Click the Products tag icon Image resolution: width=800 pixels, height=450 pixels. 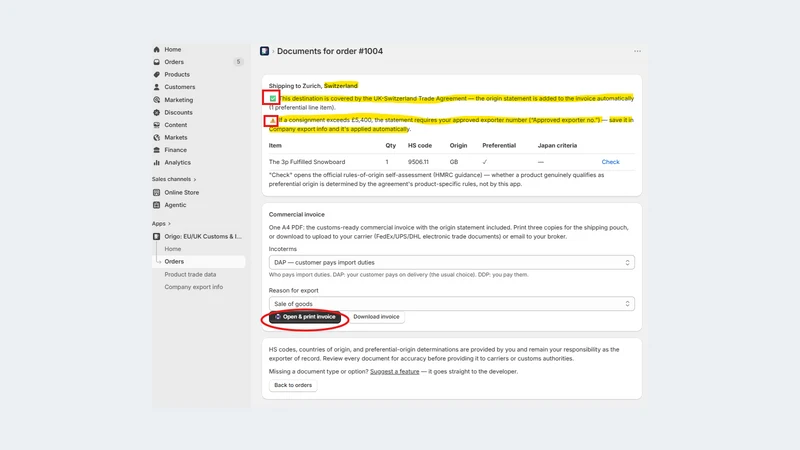(x=157, y=74)
